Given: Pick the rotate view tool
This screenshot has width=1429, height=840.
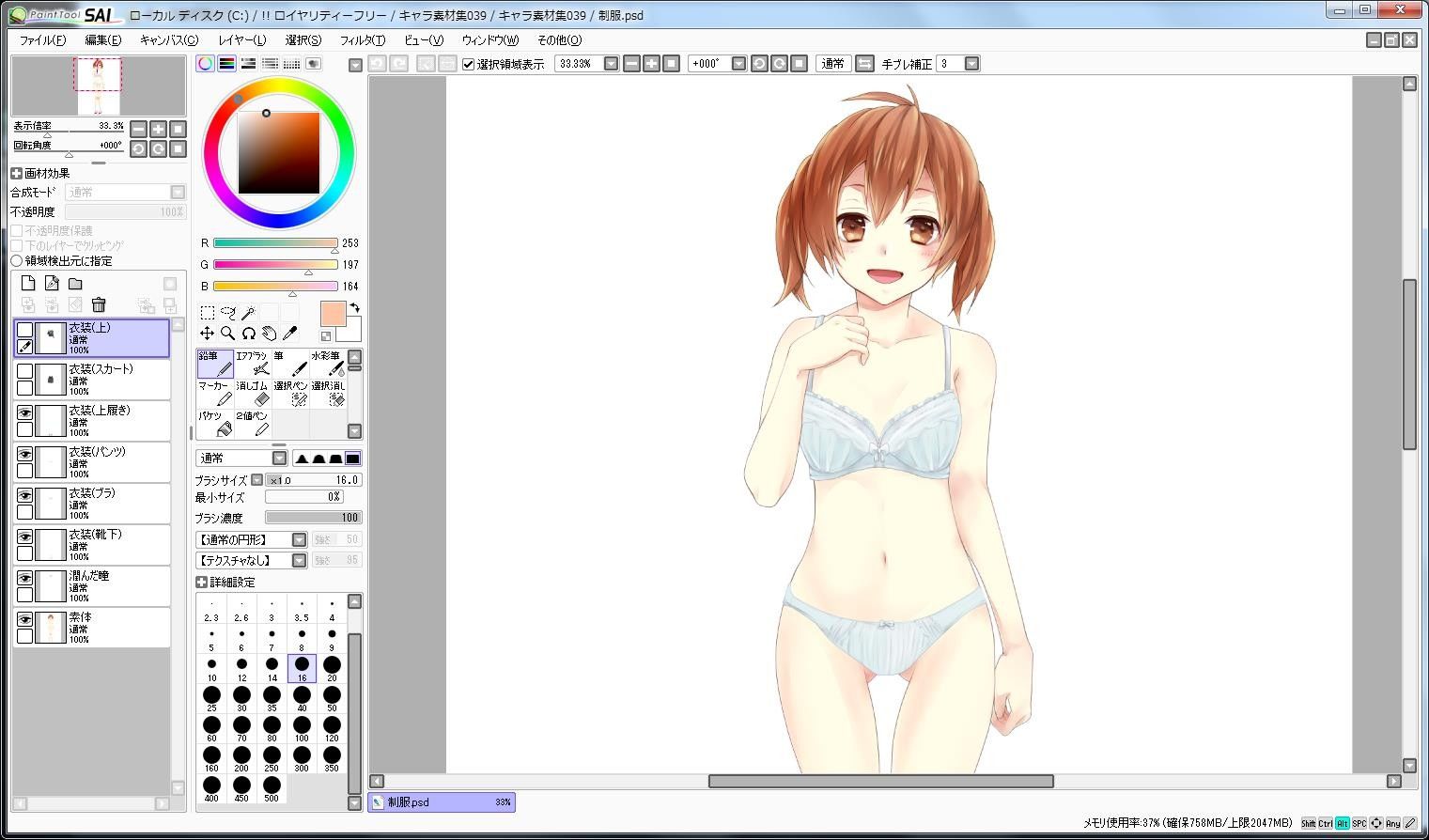Looking at the screenshot, I should (x=248, y=334).
